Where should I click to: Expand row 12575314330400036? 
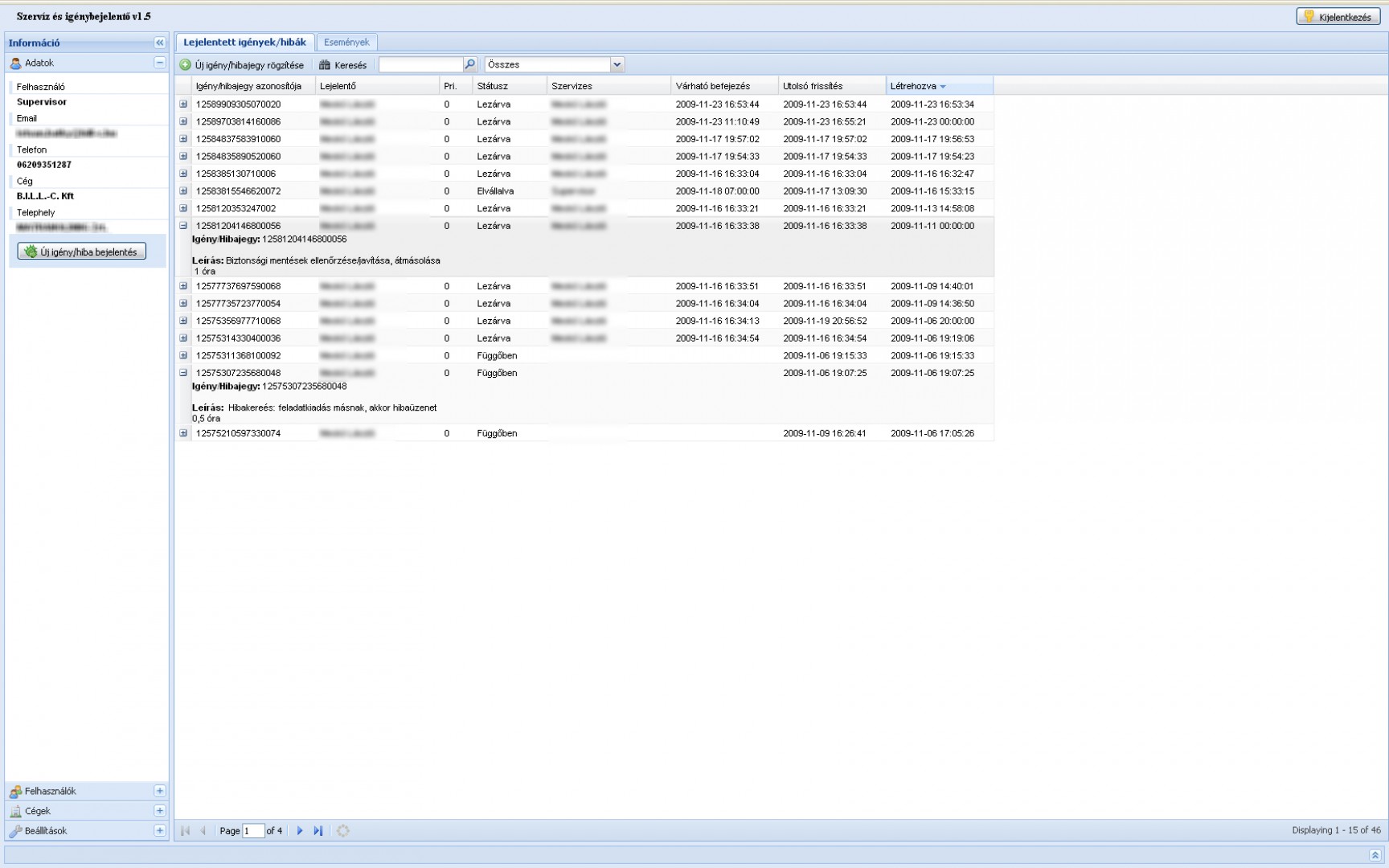pyautogui.click(x=183, y=338)
